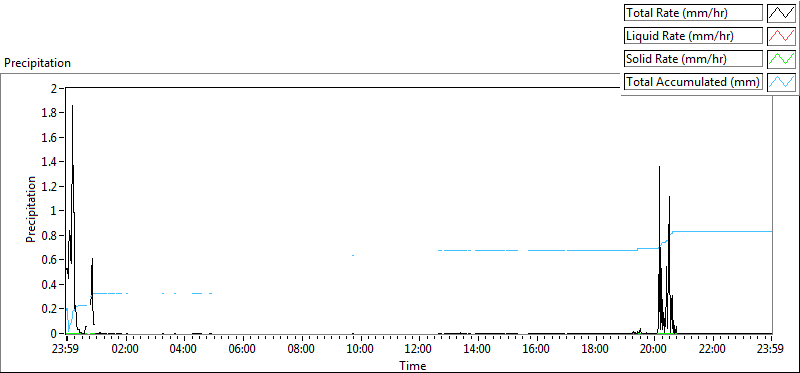
Task: Click the Total Accumulated blue line icon
Action: tap(782, 82)
